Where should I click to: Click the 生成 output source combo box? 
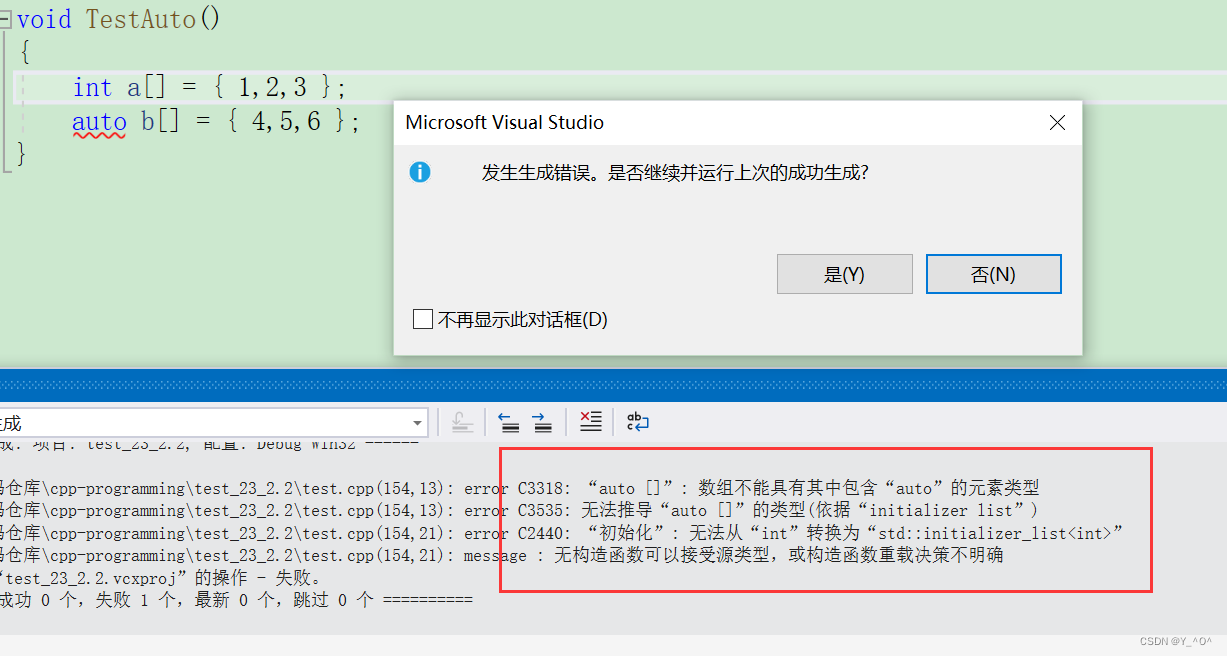pyautogui.click(x=200, y=423)
